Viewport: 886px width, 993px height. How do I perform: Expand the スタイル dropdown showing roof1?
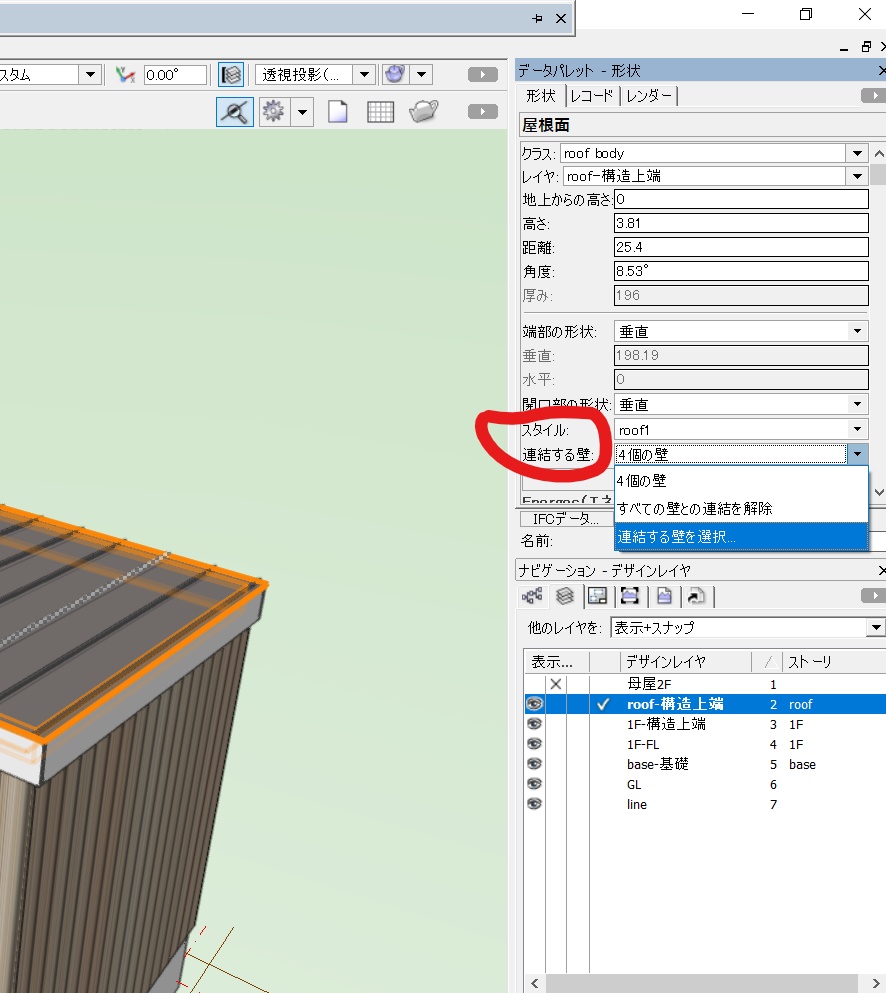857,429
